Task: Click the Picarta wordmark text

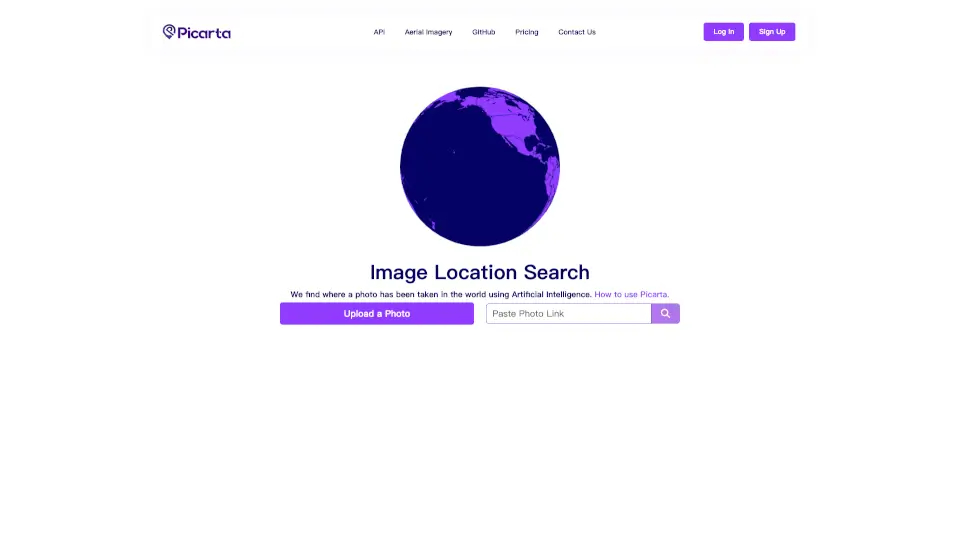Action: coord(204,32)
